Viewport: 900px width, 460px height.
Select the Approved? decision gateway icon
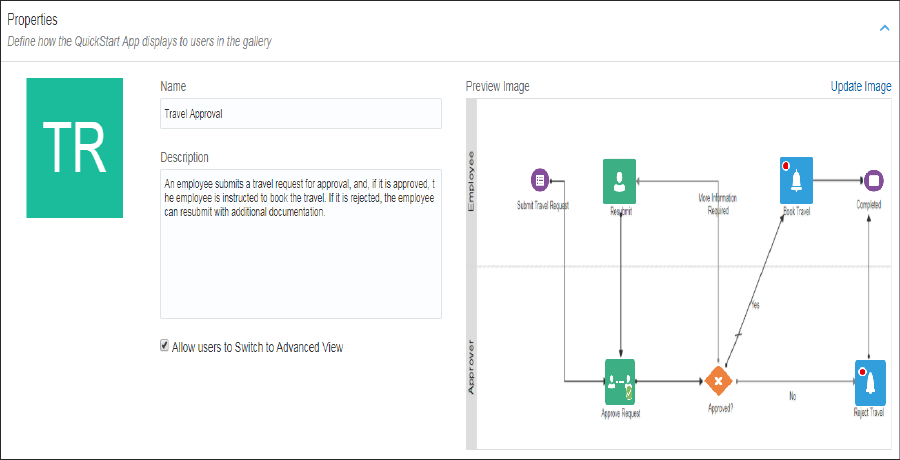[x=718, y=381]
